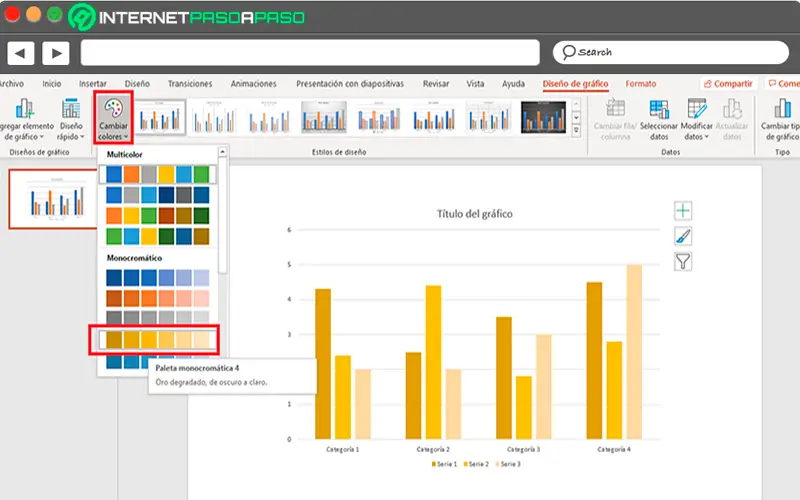Open Presentación con diapositivas tab
This screenshot has width=800, height=500.
349,84
